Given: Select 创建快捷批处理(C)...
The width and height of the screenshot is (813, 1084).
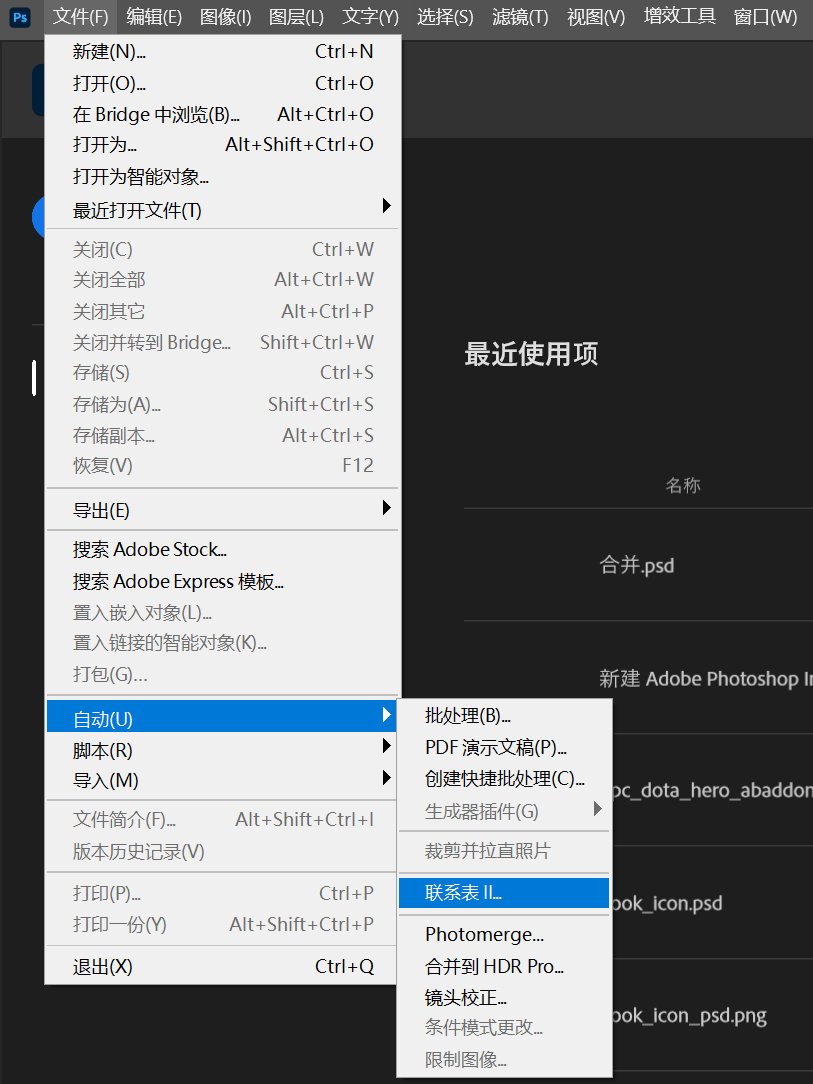Looking at the screenshot, I should pyautogui.click(x=504, y=778).
